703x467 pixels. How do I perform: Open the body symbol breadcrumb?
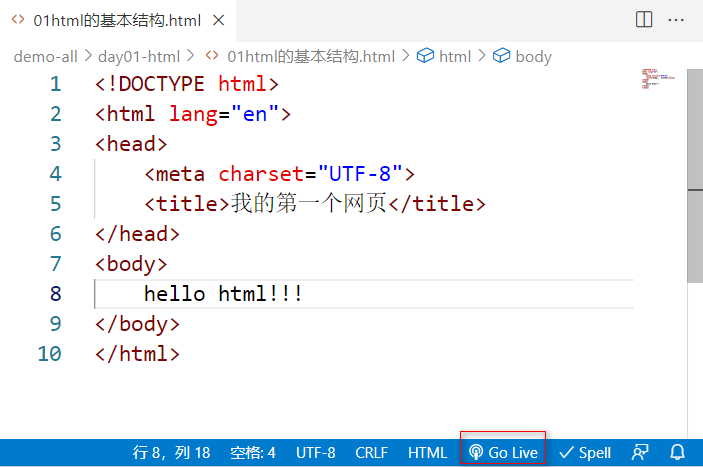coord(532,56)
